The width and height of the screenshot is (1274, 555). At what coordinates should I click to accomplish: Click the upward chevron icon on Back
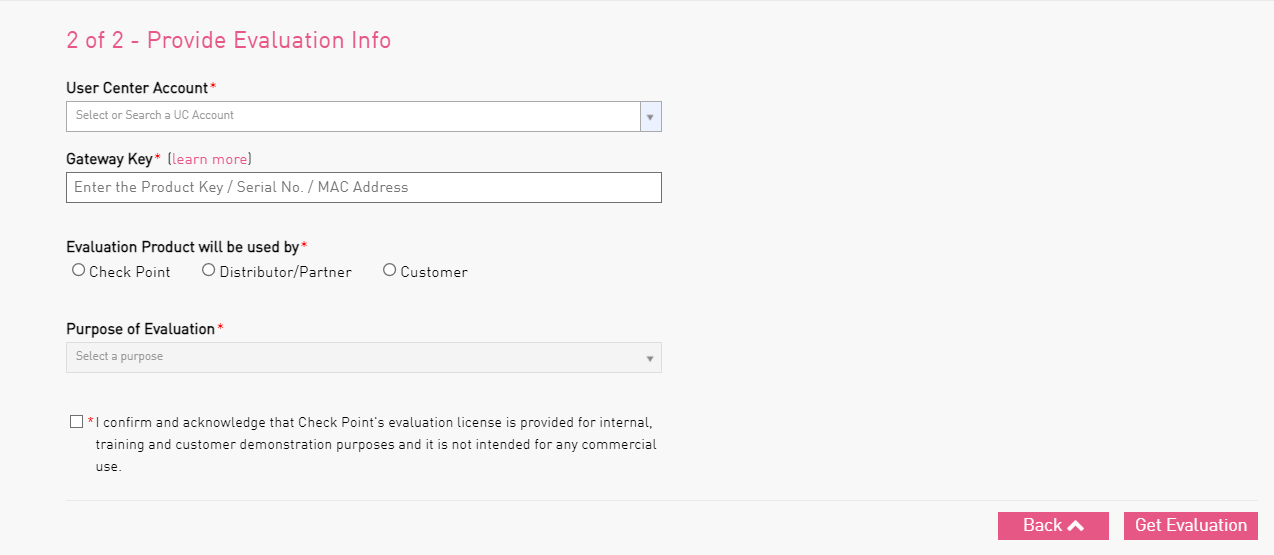(x=1076, y=526)
